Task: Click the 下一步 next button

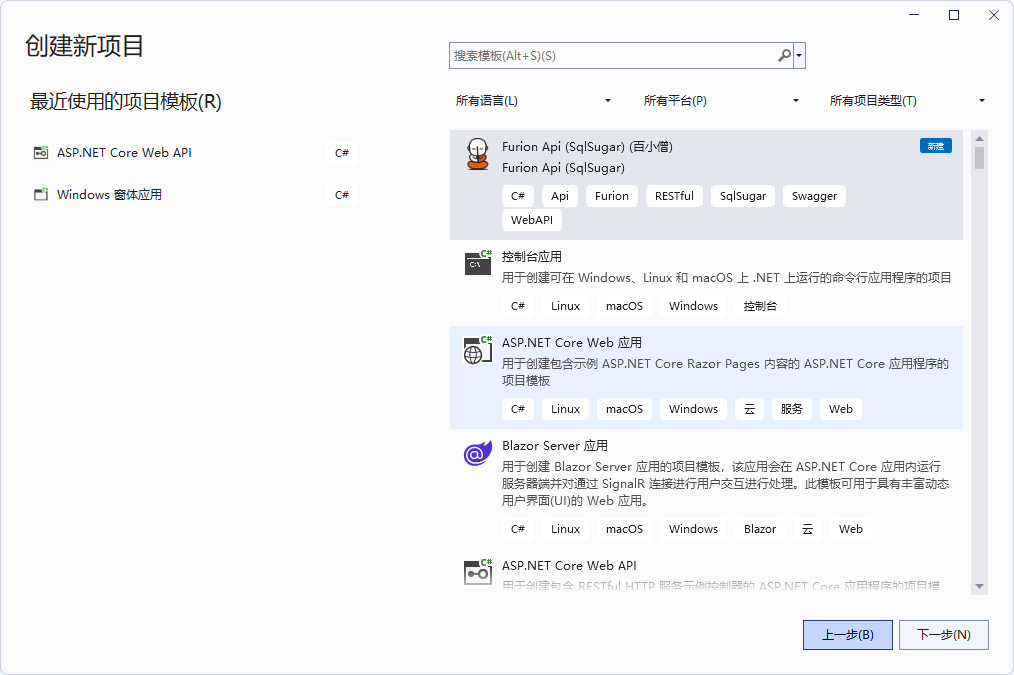Action: (943, 635)
